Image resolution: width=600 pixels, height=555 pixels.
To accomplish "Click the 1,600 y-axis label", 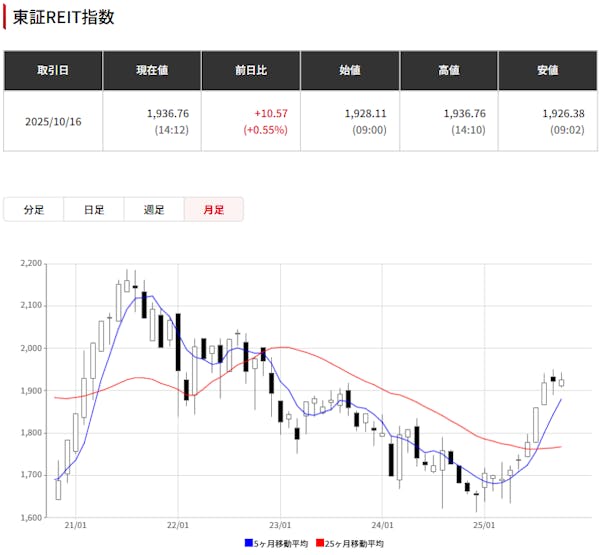I will pos(31,517).
